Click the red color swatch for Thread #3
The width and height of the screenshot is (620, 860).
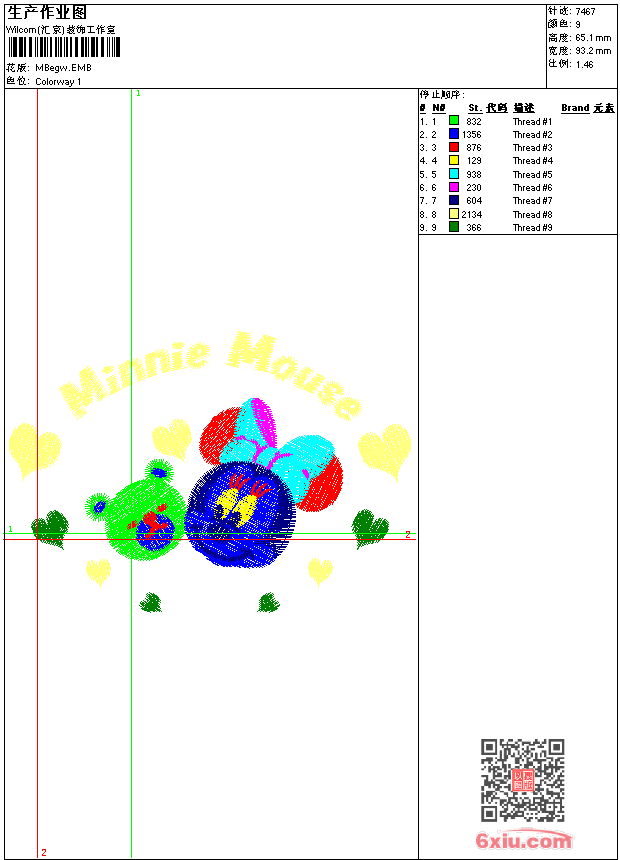pos(454,147)
